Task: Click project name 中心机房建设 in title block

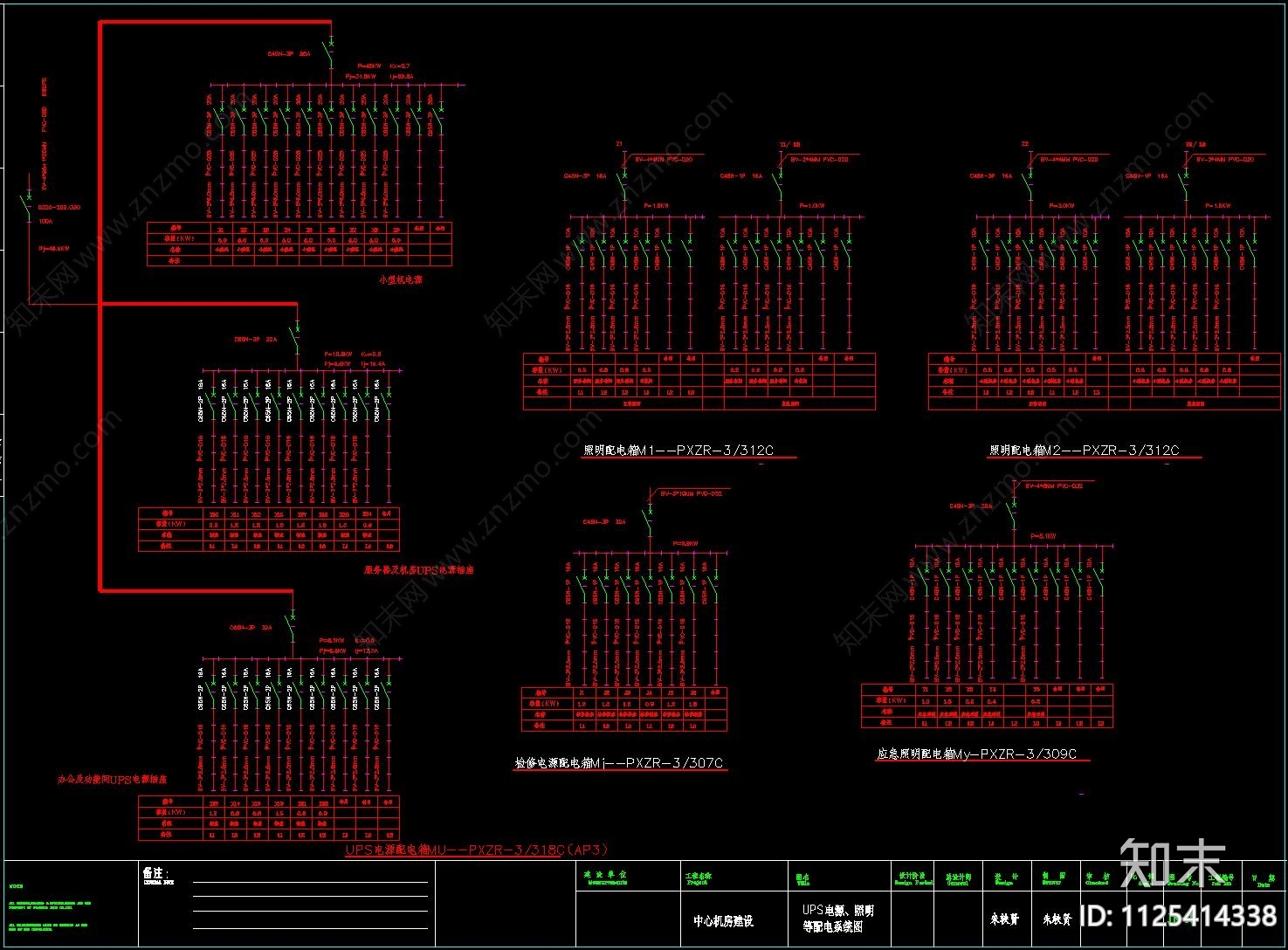Action: pyautogui.click(x=723, y=921)
